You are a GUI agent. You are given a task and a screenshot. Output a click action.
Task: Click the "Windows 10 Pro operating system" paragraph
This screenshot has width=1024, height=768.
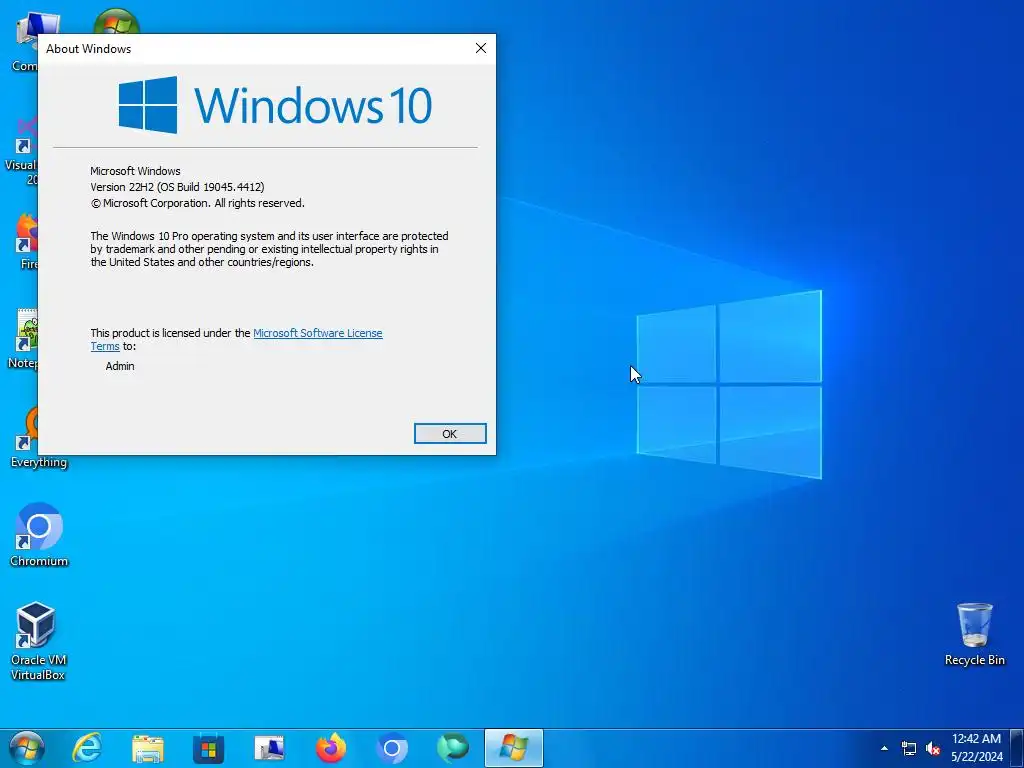tap(269, 249)
